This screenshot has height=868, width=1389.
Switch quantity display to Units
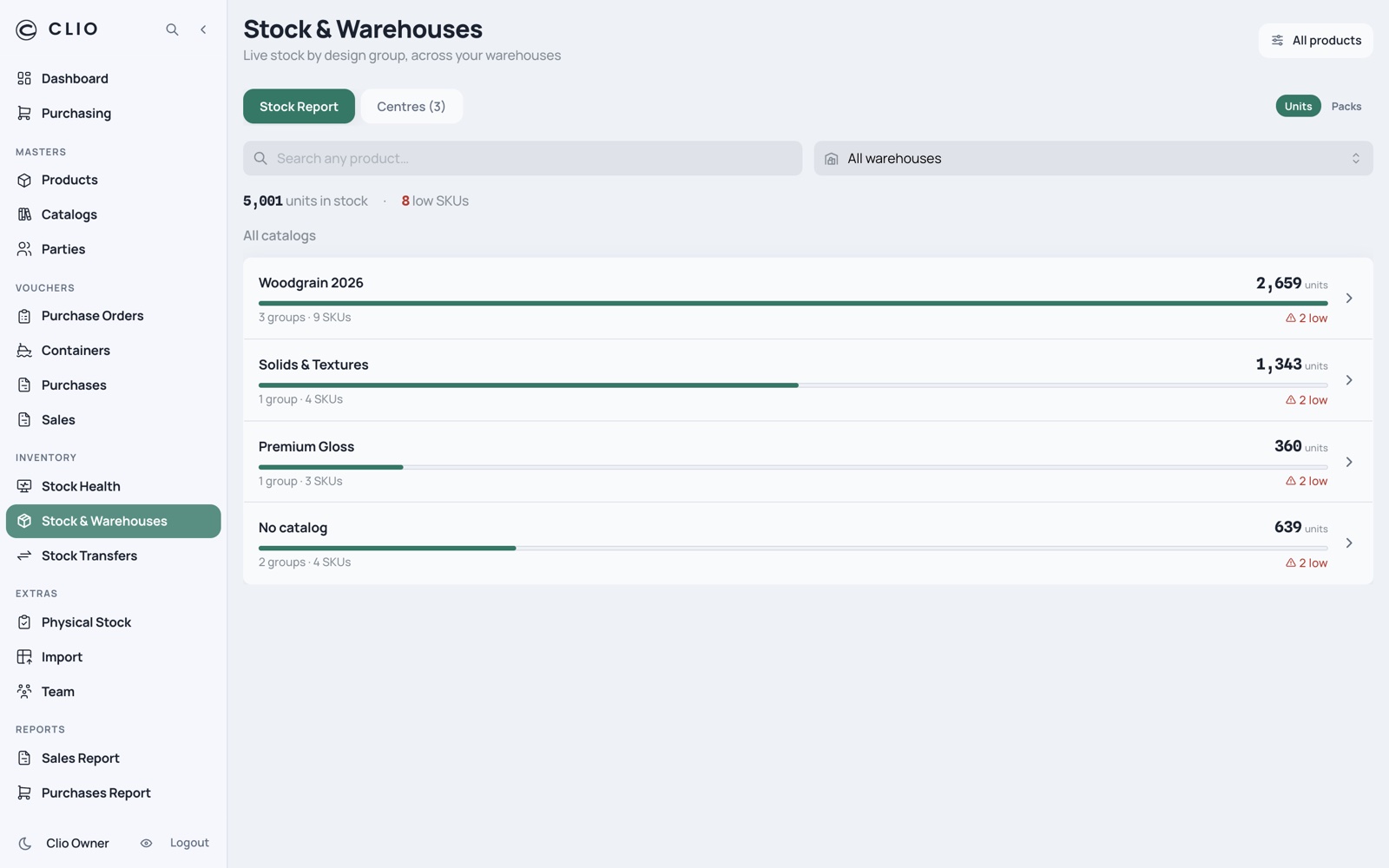point(1298,106)
